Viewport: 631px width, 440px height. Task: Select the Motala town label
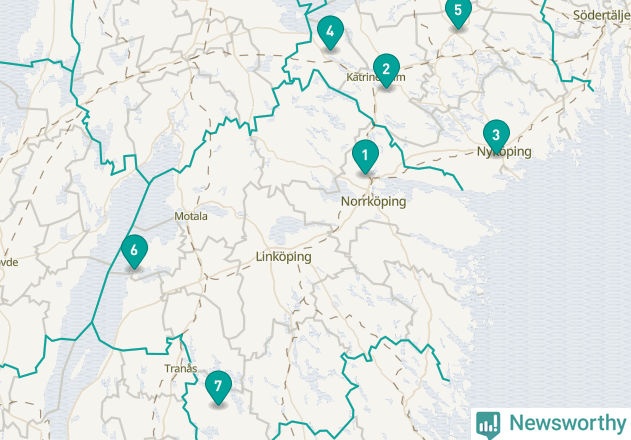pyautogui.click(x=191, y=216)
